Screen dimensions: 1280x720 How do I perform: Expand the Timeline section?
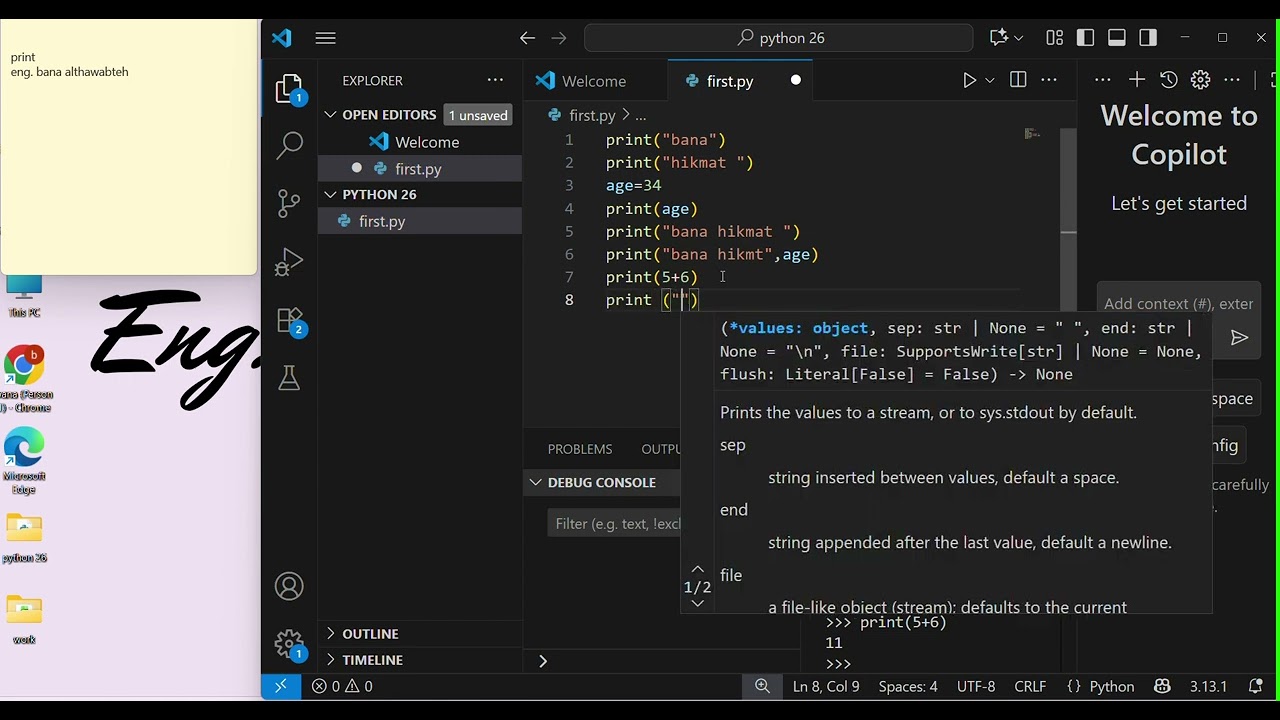tap(330, 660)
